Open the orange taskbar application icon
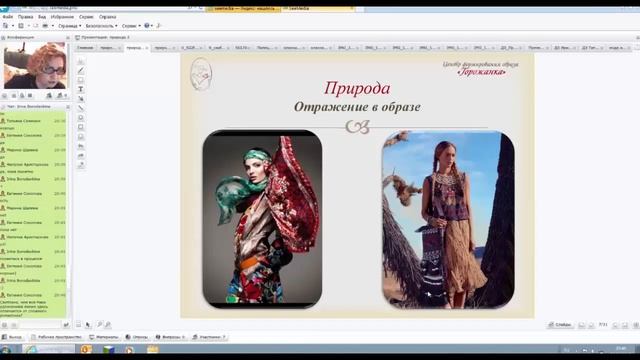640x360 pixels. click(x=86, y=349)
